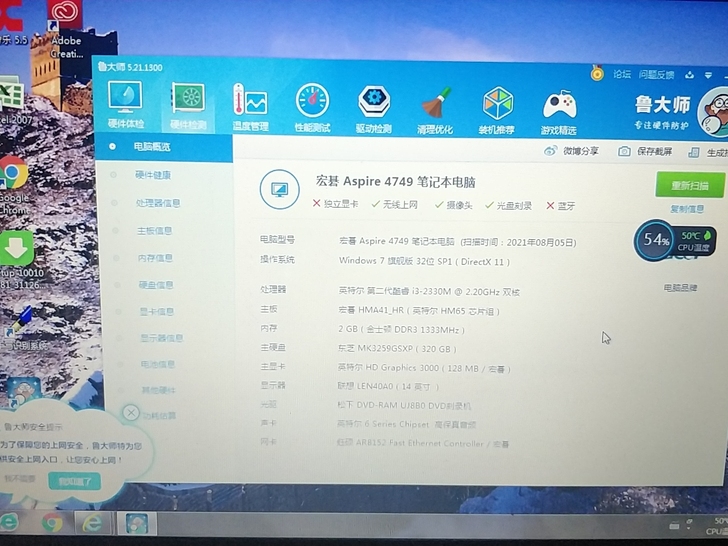Open the pen icon desktop shortcut
Screen dimensions: 728x546
21,327
